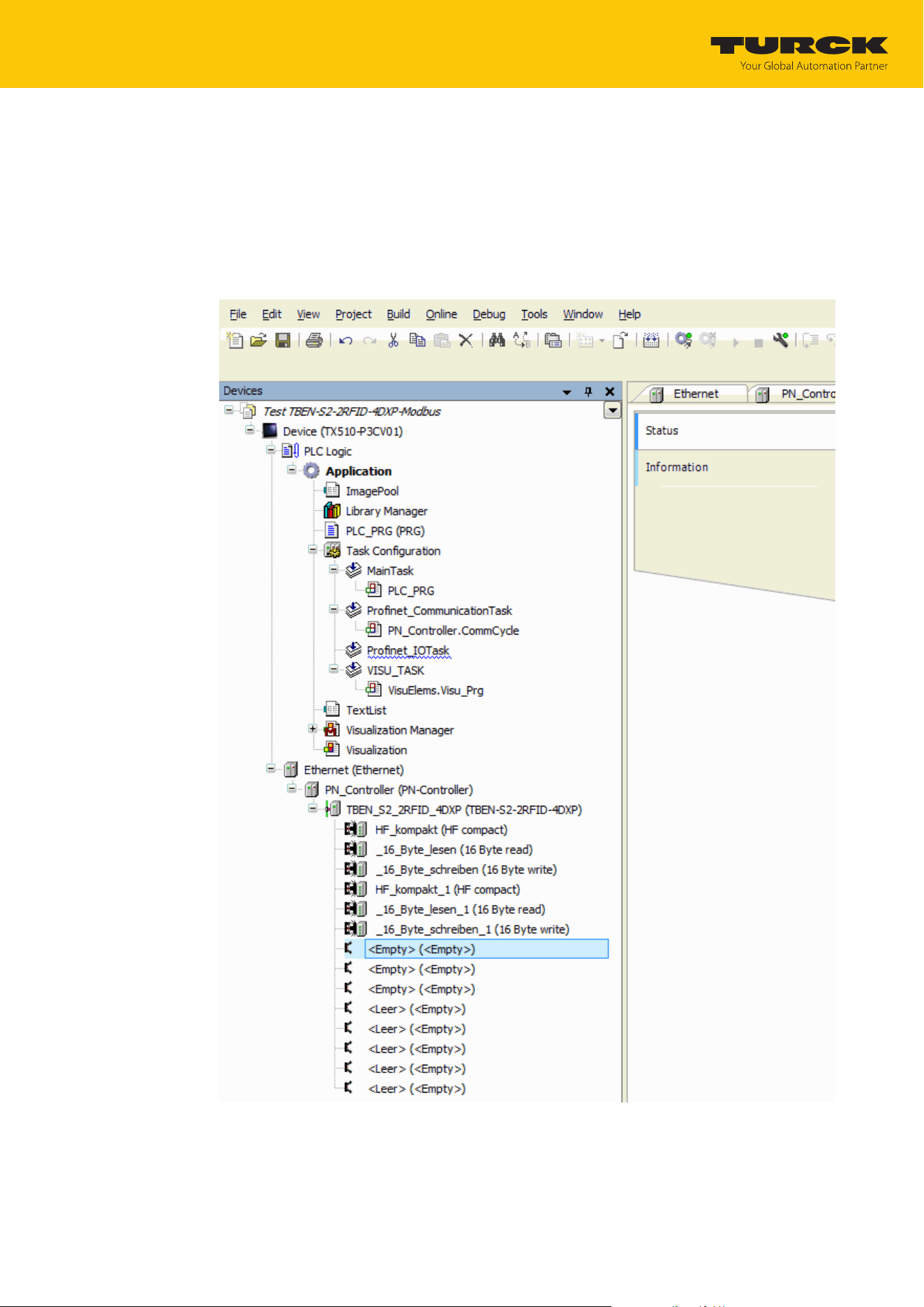924x1307 pixels.
Task: Open the Devices panel dropdown arrow
Action: tap(567, 392)
